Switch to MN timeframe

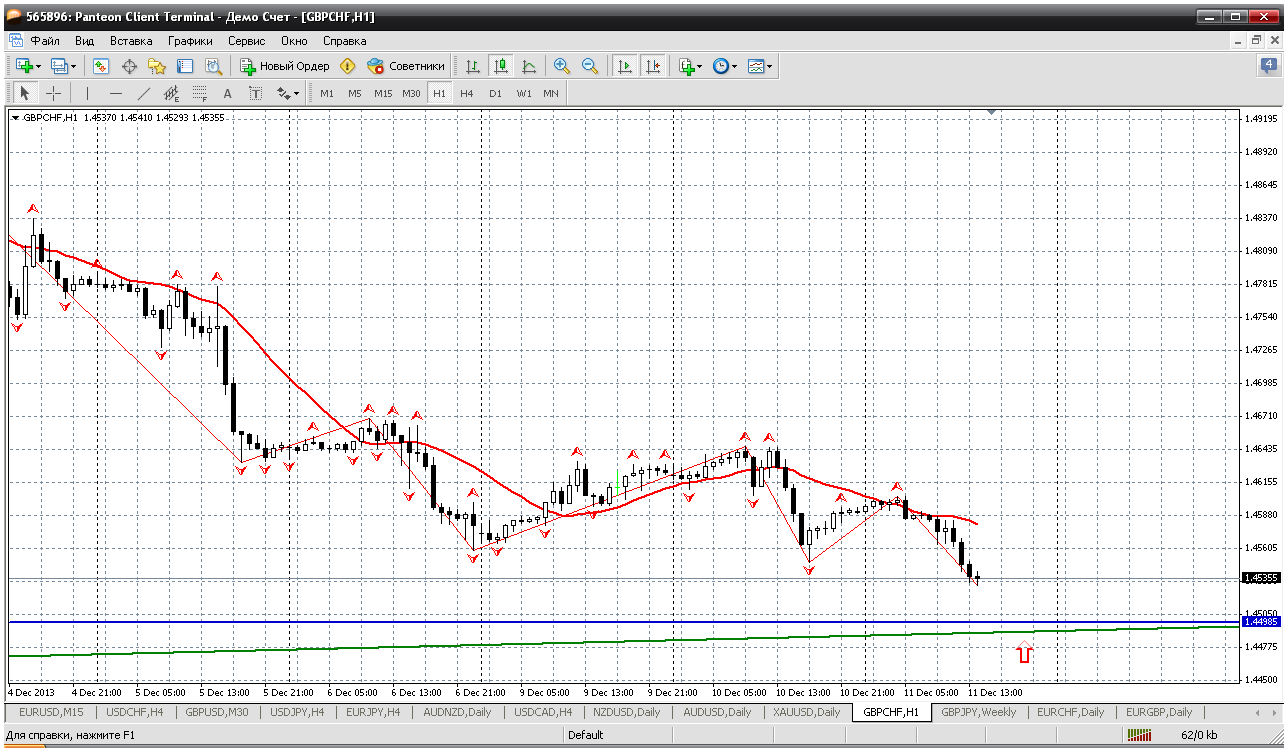pyautogui.click(x=551, y=93)
